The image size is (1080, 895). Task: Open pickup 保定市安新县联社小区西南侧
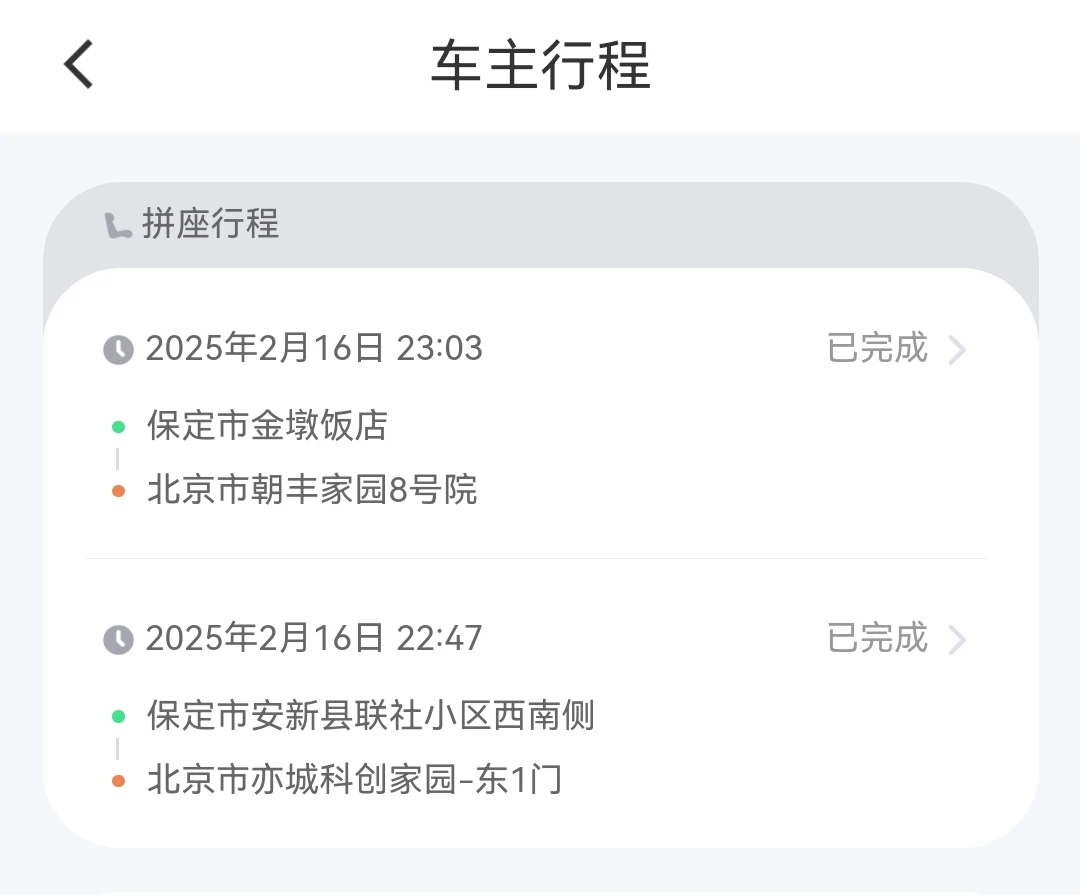pyautogui.click(x=371, y=715)
